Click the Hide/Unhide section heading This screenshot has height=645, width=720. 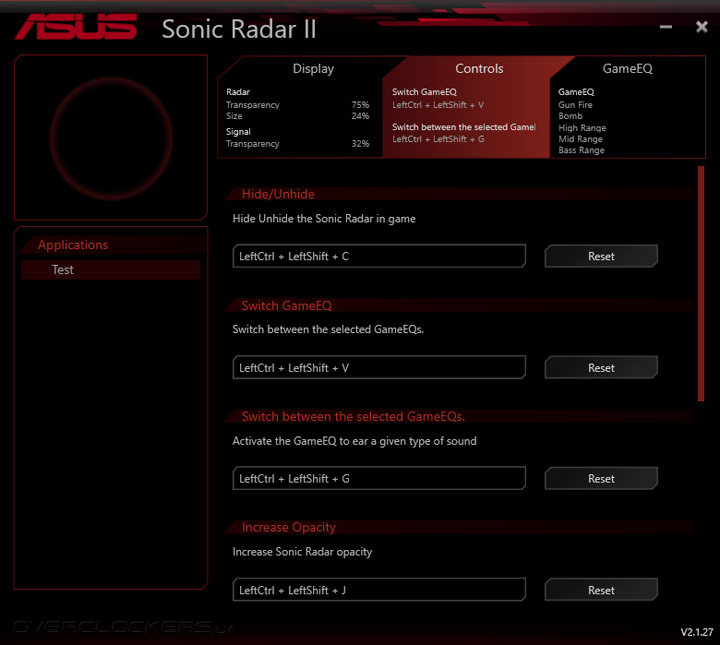[x=278, y=194]
